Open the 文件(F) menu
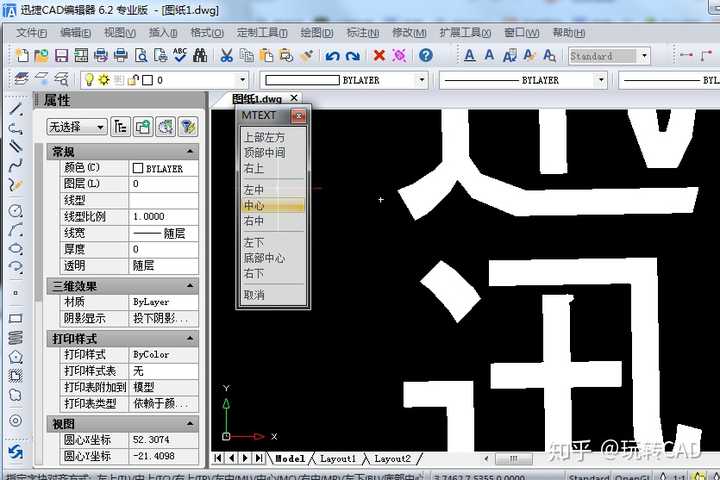Image resolution: width=720 pixels, height=480 pixels. coord(32,33)
